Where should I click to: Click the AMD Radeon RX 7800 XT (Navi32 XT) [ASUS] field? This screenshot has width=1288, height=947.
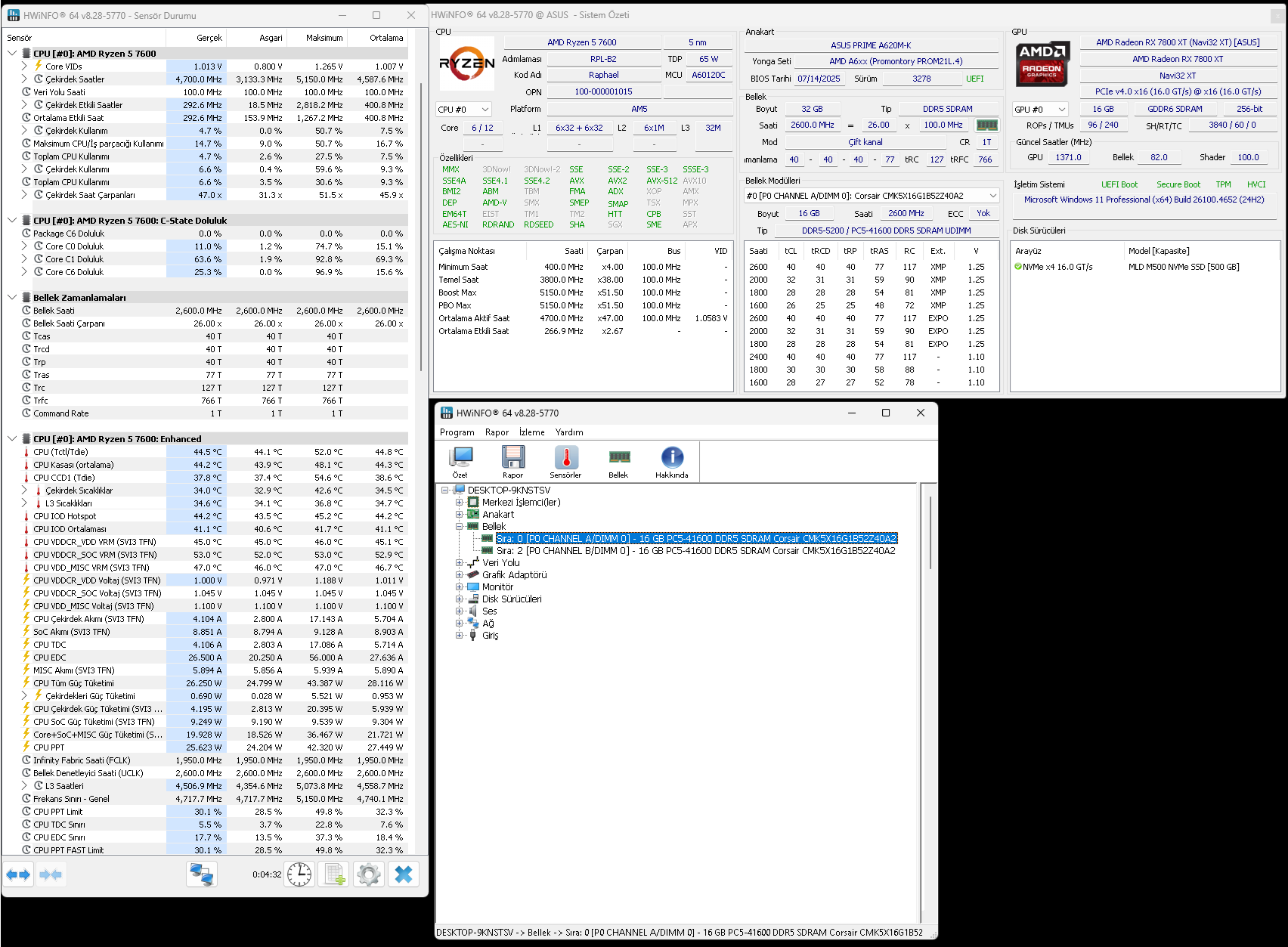[1178, 42]
